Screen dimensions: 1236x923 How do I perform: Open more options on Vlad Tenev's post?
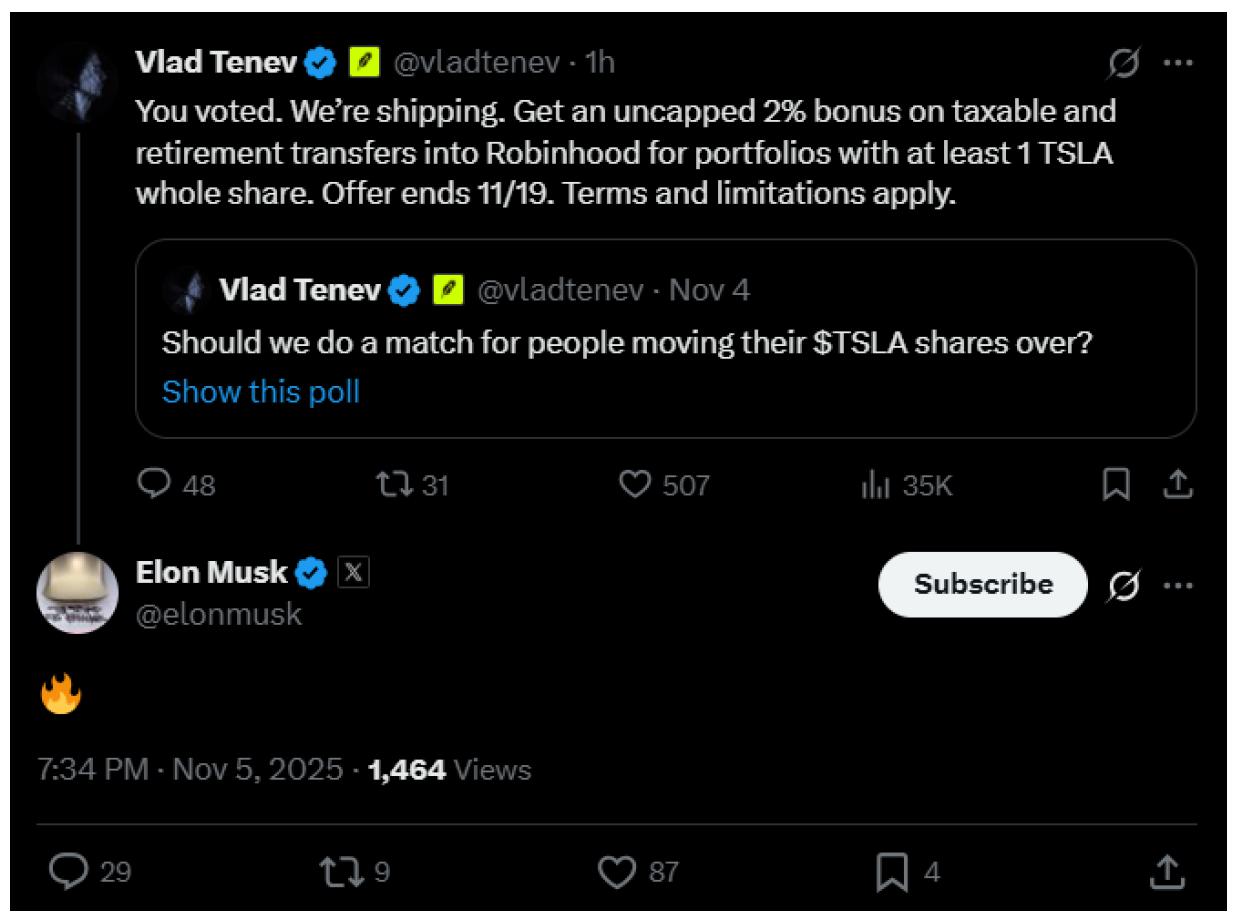pos(1178,63)
